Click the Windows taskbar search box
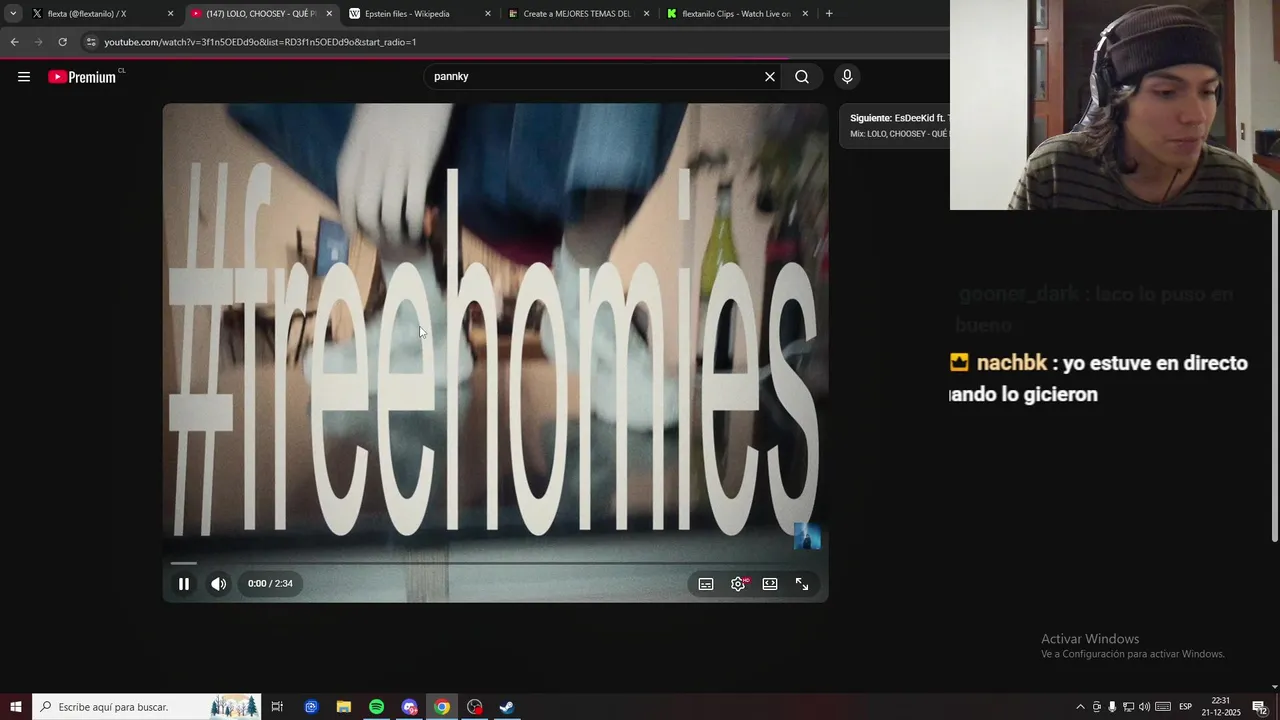 pos(146,707)
